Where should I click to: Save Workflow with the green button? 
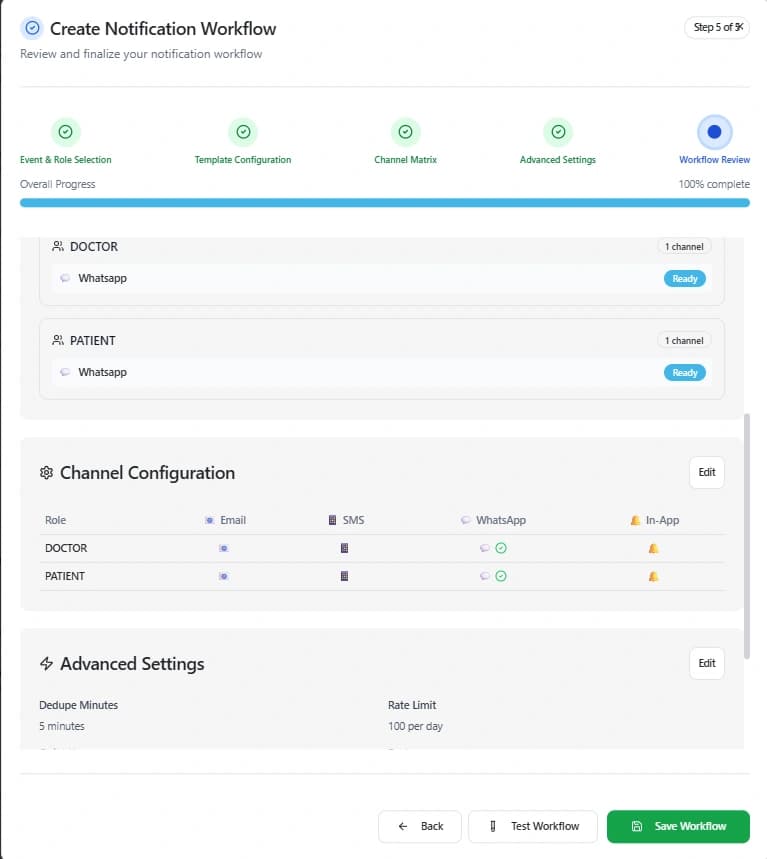click(678, 826)
